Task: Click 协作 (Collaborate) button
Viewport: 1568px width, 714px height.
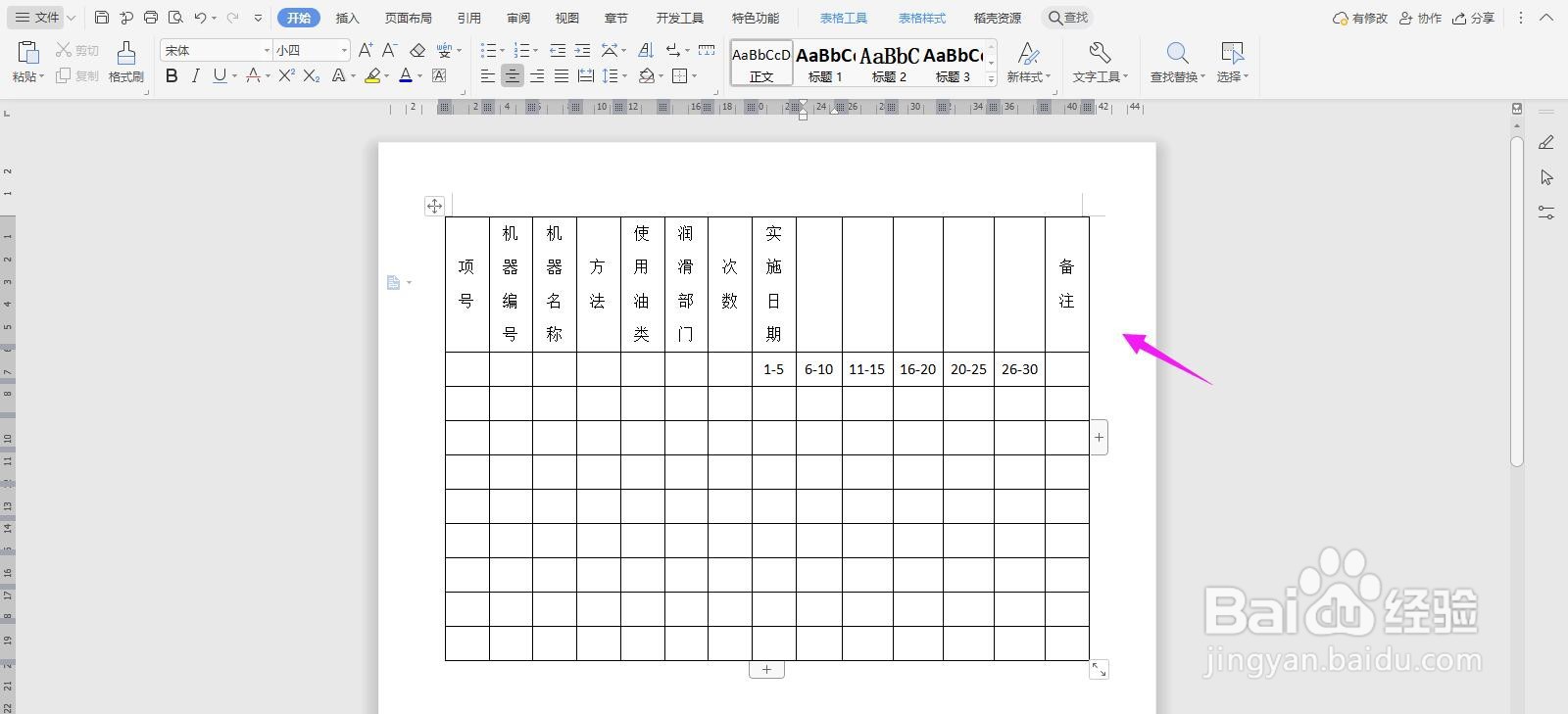Action: (1421, 18)
